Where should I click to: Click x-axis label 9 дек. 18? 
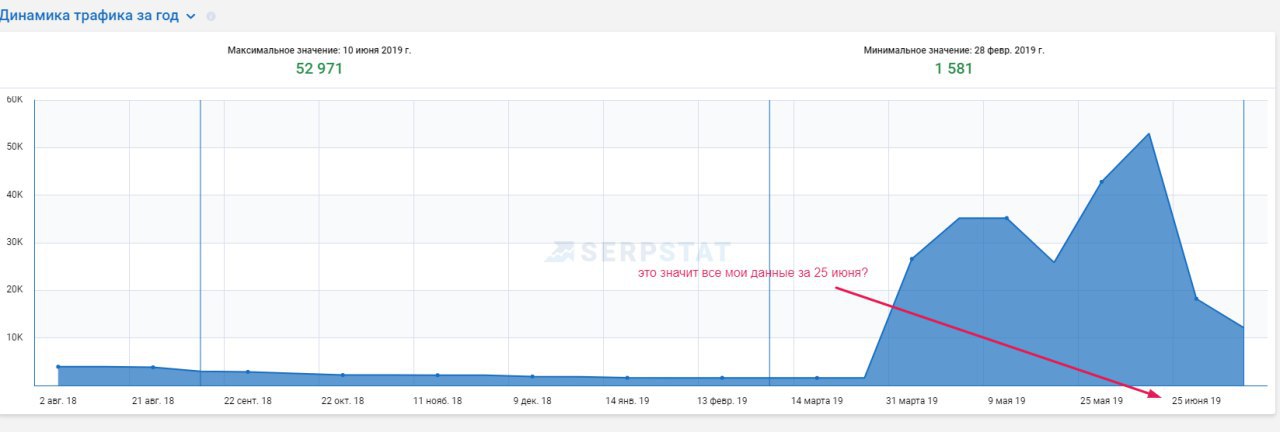tap(532, 400)
